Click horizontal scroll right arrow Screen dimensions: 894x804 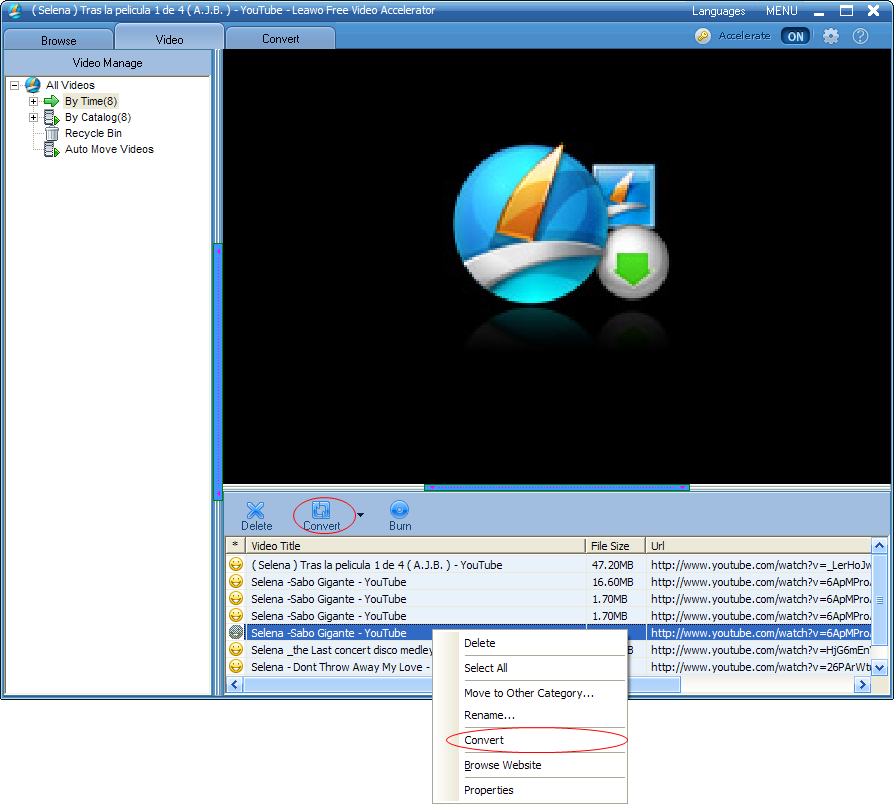click(x=863, y=684)
